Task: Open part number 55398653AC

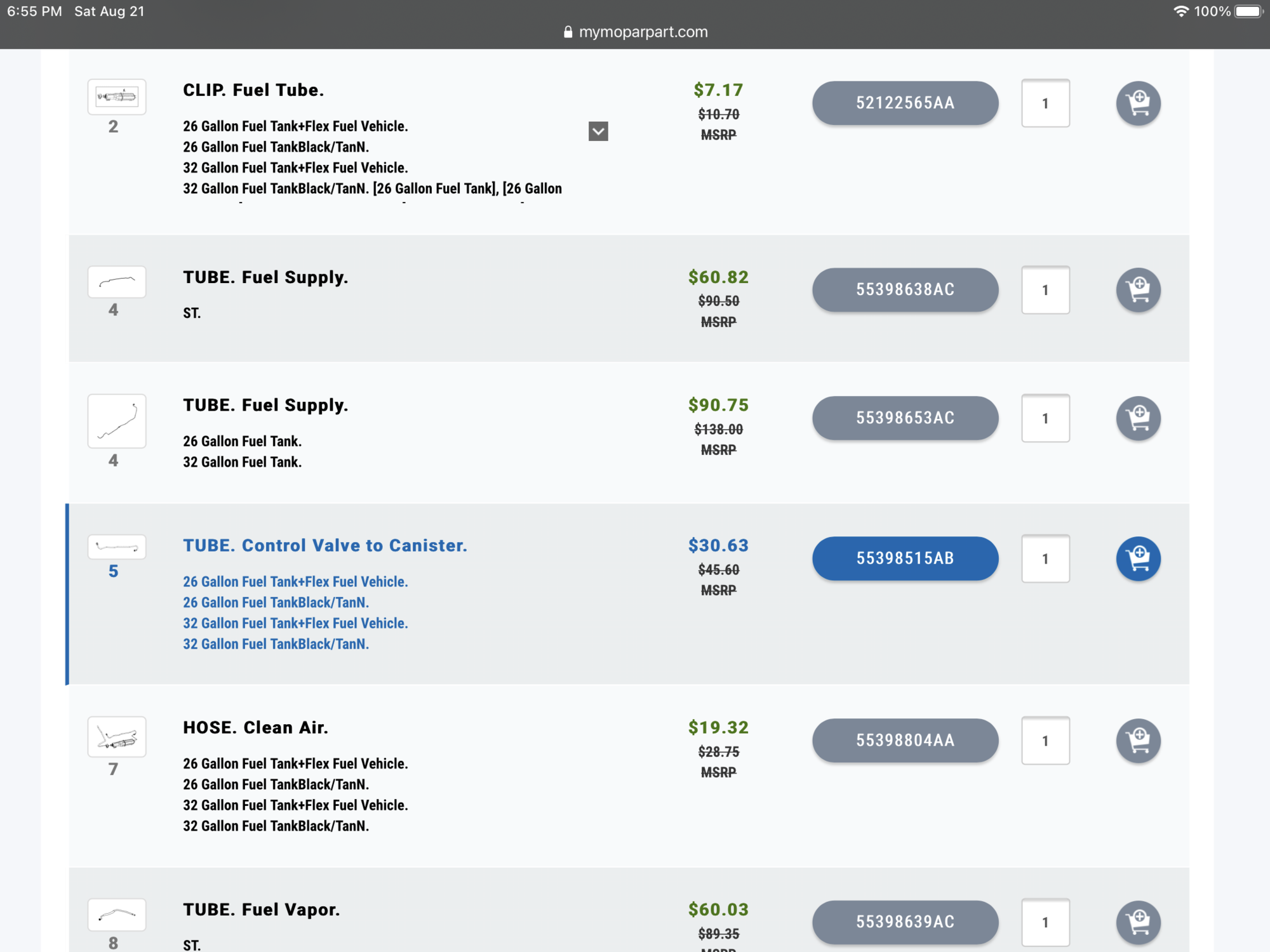Action: [x=905, y=418]
